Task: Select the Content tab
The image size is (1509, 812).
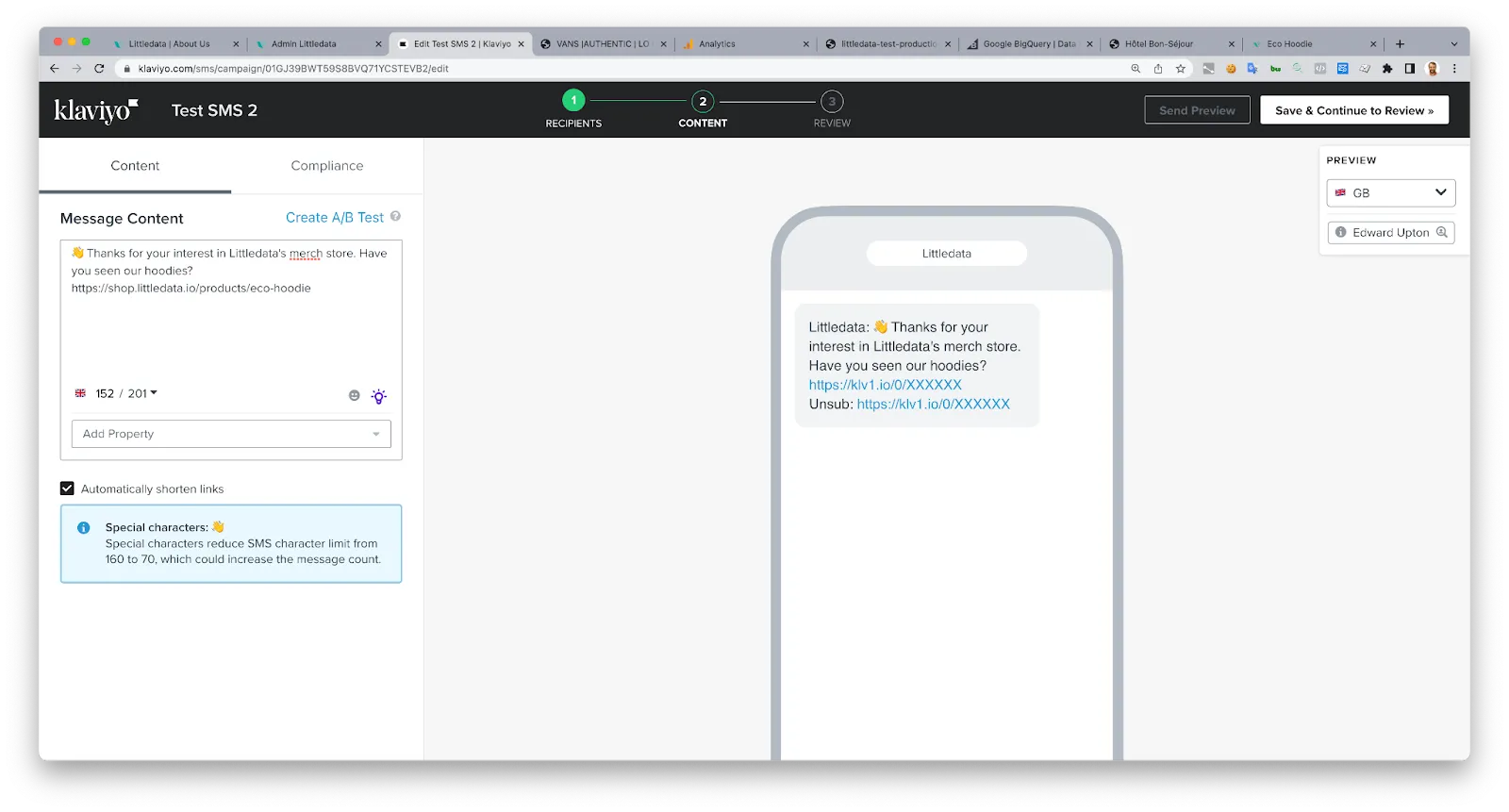Action: pos(135,166)
